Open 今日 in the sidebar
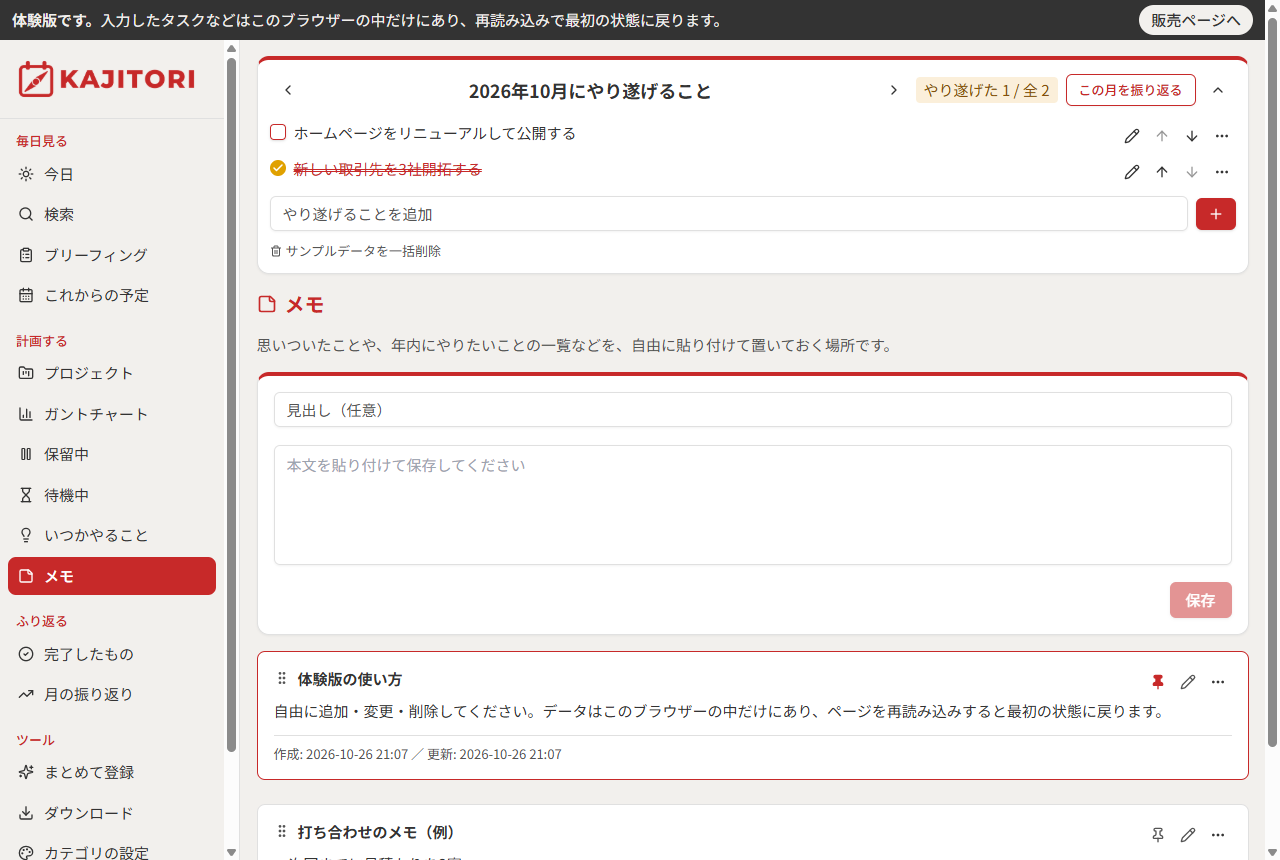The width and height of the screenshot is (1280, 860). [112, 174]
